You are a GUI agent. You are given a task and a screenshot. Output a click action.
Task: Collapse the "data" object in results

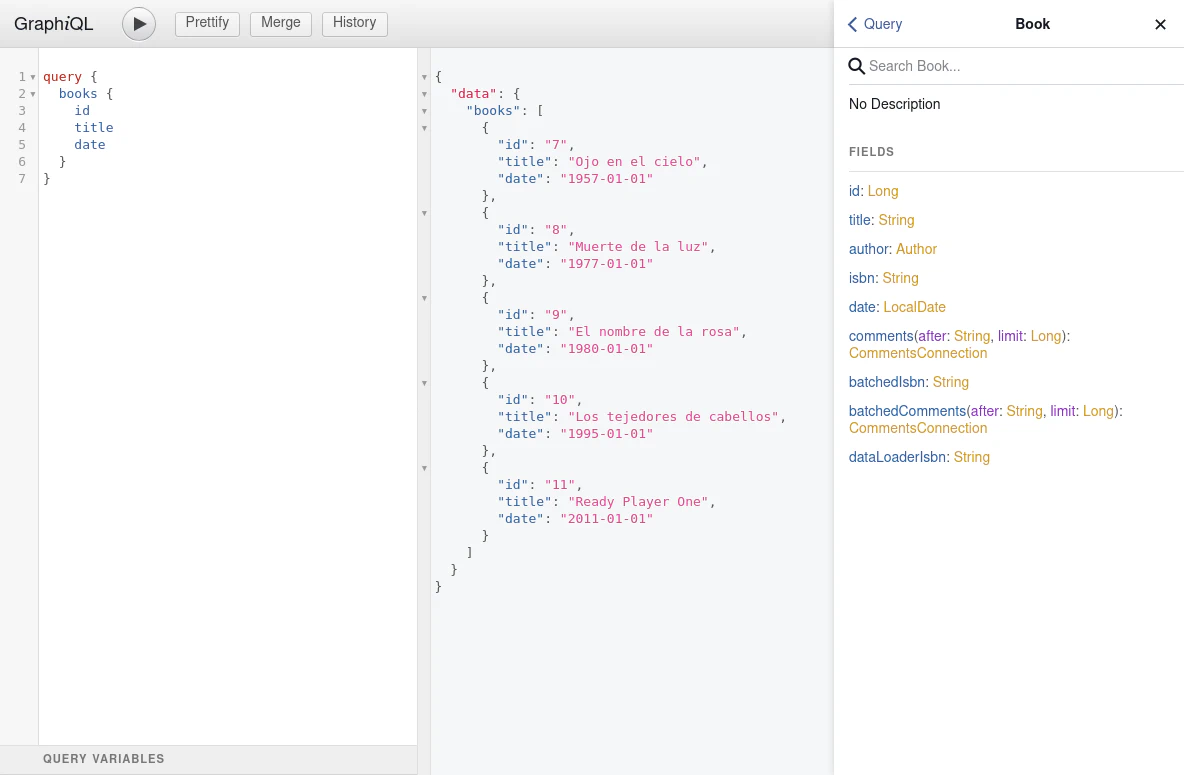tap(424, 94)
